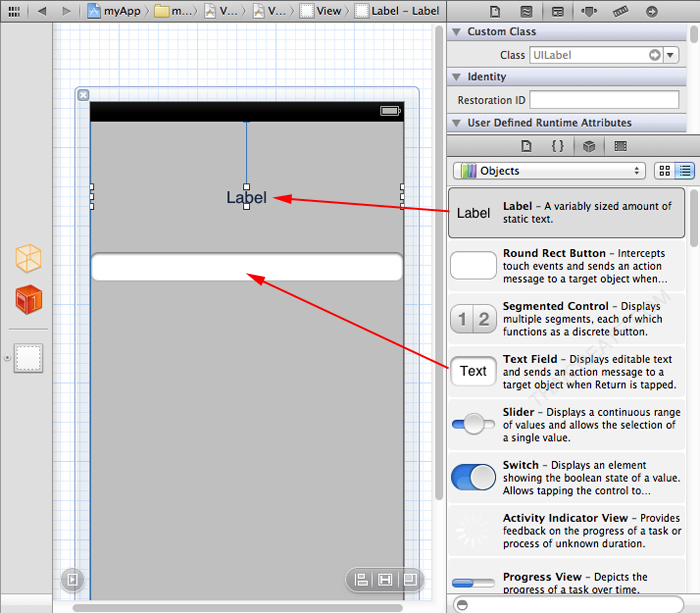The width and height of the screenshot is (700, 613).
Task: Select the File's Owner cube in dock
Action: tap(28, 259)
